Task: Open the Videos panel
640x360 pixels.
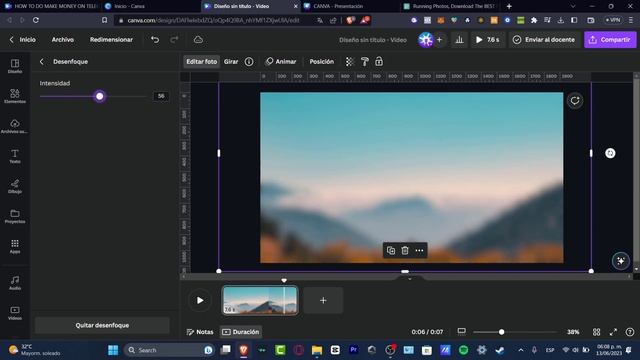Action: click(15, 313)
